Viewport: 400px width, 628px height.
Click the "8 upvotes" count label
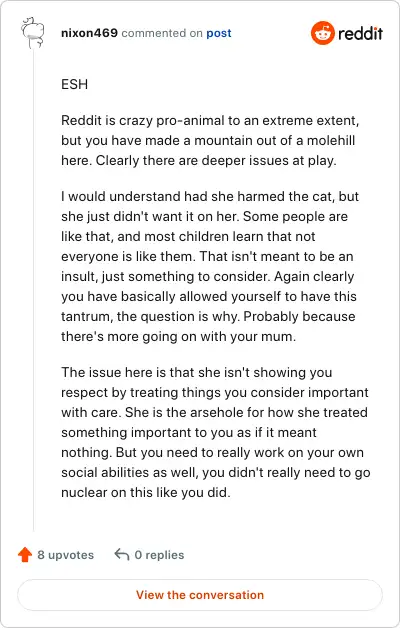click(x=66, y=555)
